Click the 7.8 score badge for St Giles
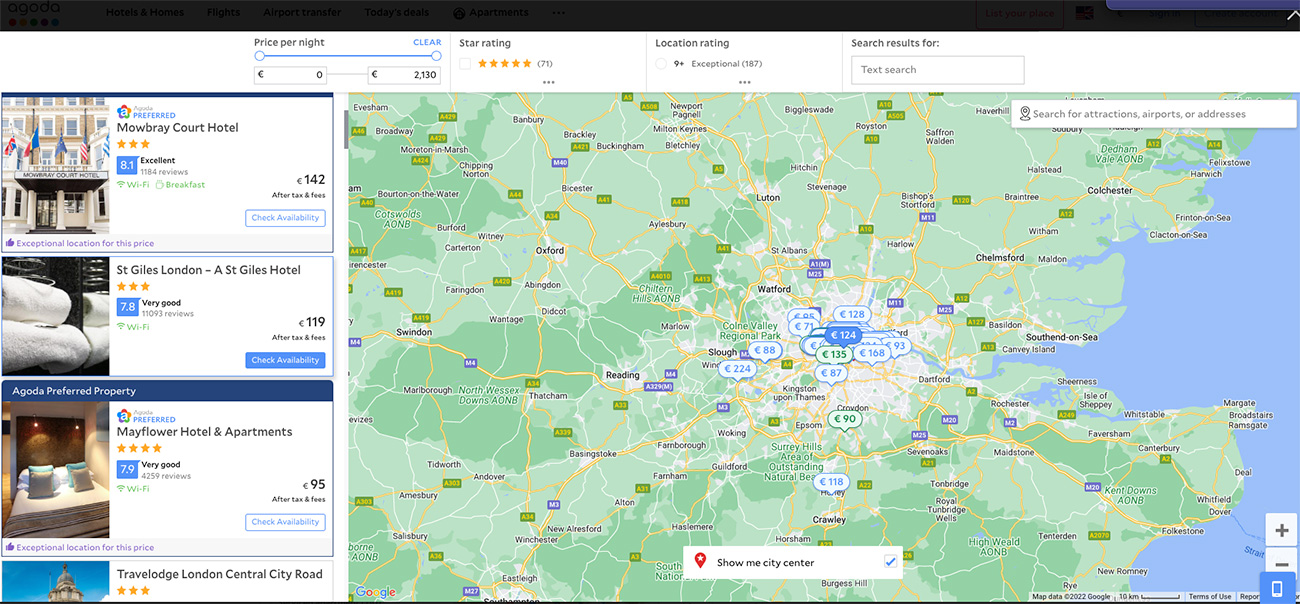This screenshot has height=604, width=1300. click(x=127, y=307)
